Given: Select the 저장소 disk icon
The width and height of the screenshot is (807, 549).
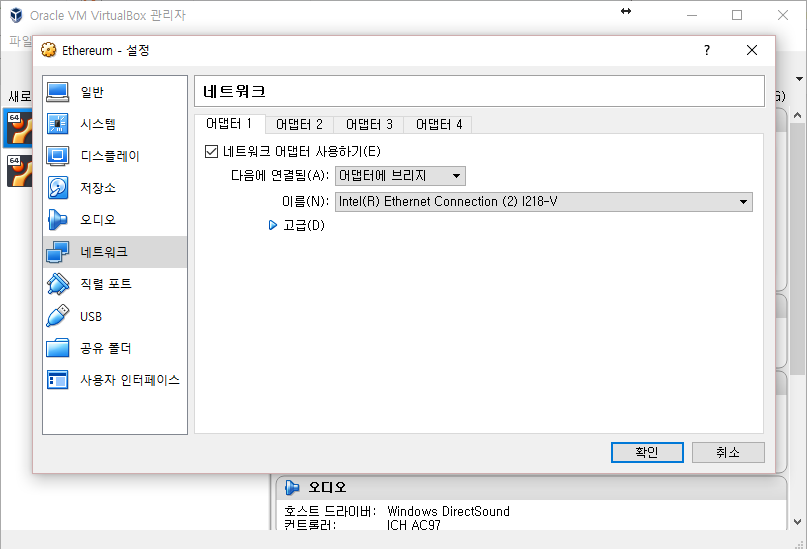Looking at the screenshot, I should (57, 188).
